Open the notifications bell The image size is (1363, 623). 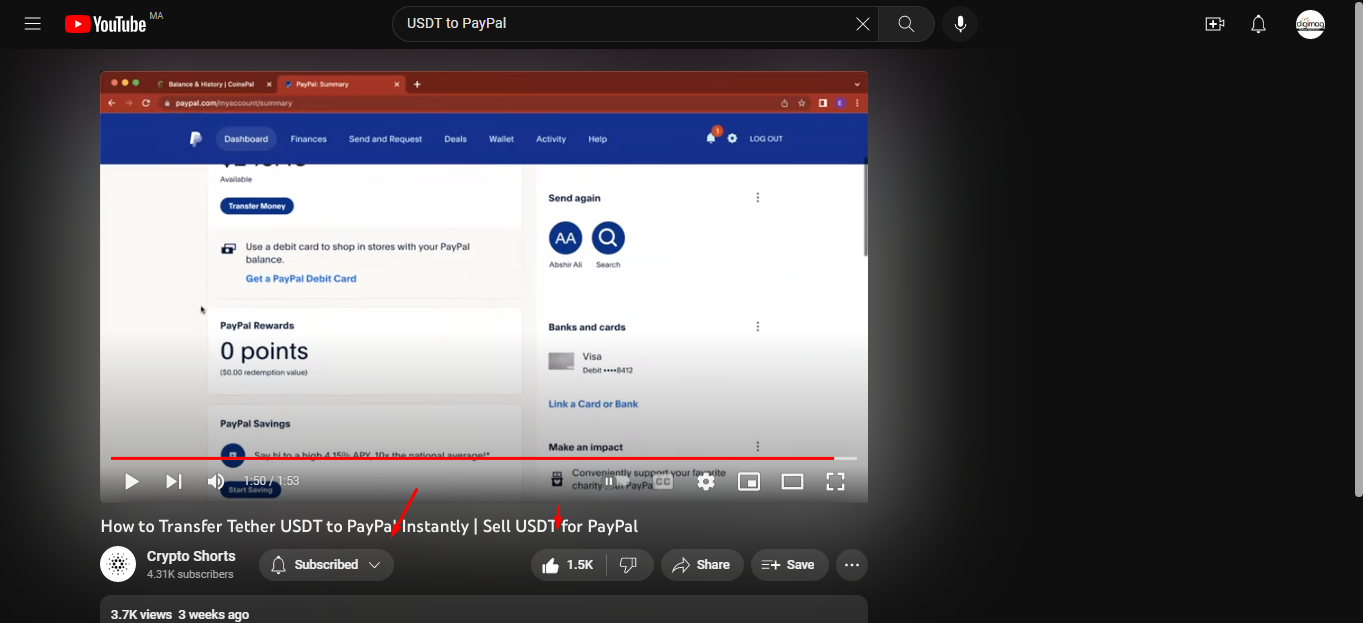(1259, 24)
